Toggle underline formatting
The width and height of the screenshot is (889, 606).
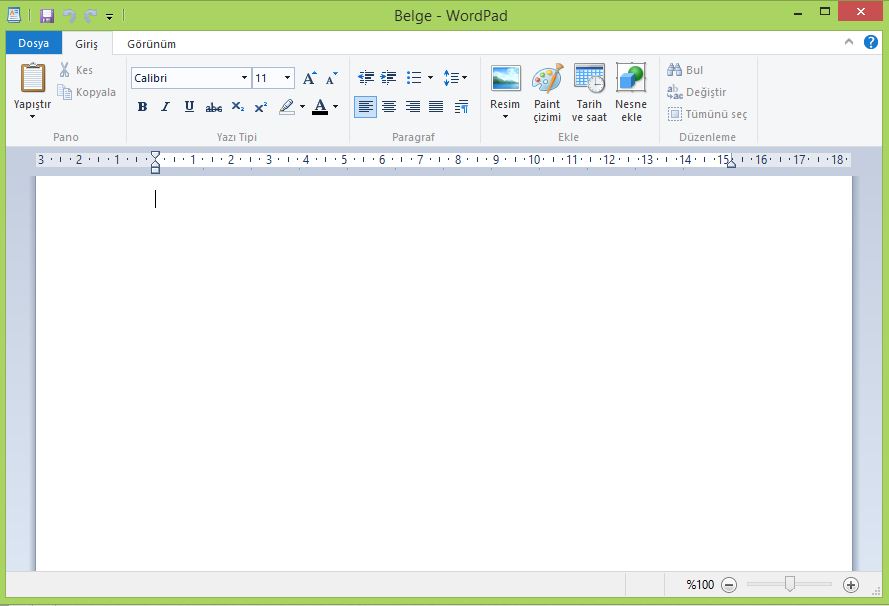point(189,107)
